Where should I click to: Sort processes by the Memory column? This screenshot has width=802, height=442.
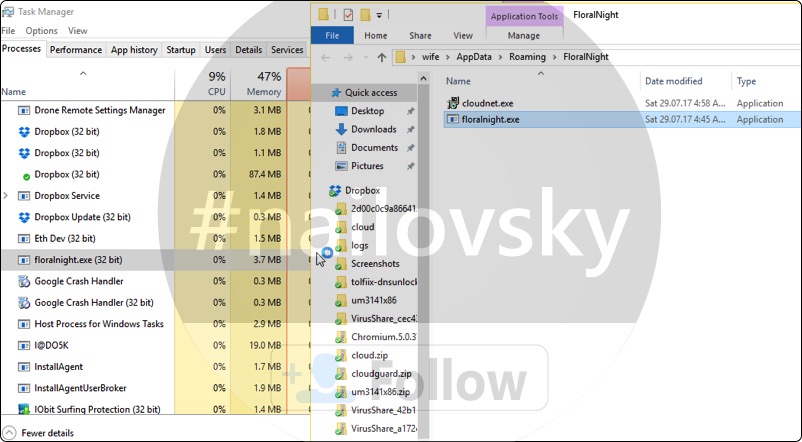pyautogui.click(x=259, y=84)
